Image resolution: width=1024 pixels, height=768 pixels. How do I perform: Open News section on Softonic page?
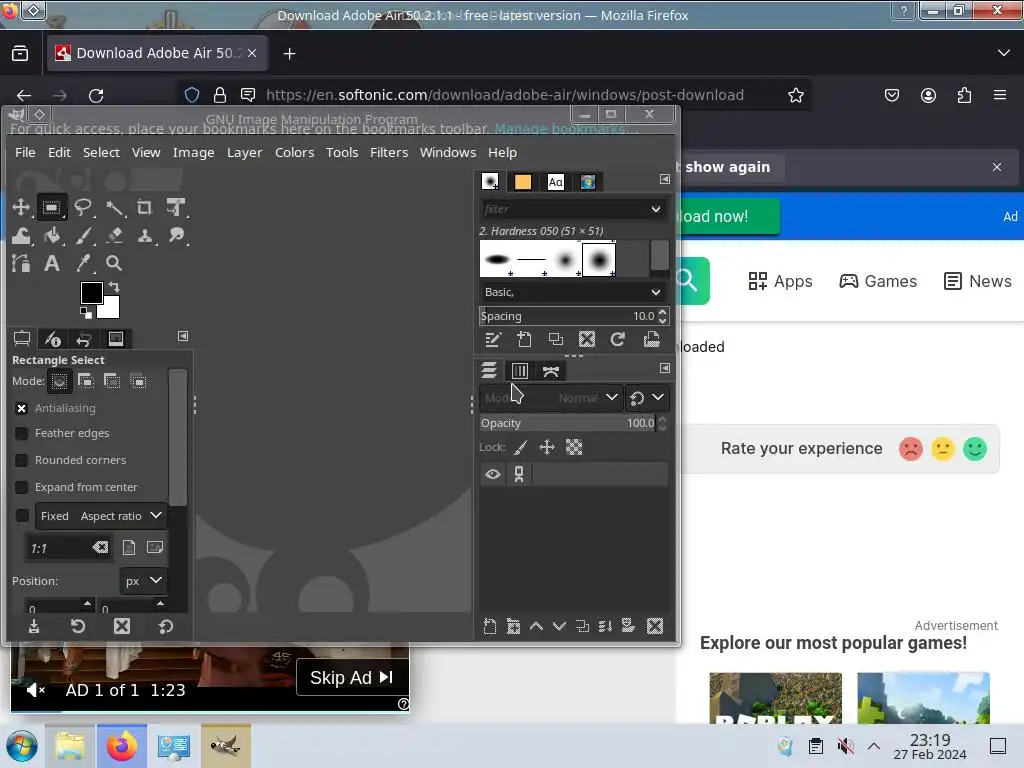978,281
